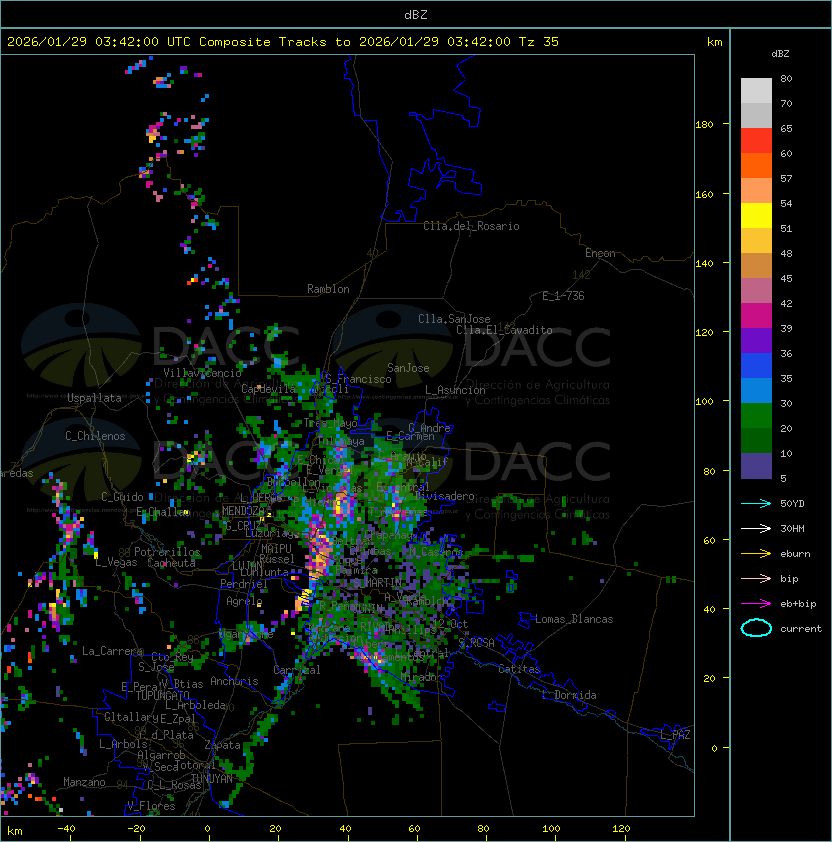Click the S_Francisco map label
The image size is (832, 842).
tap(358, 379)
